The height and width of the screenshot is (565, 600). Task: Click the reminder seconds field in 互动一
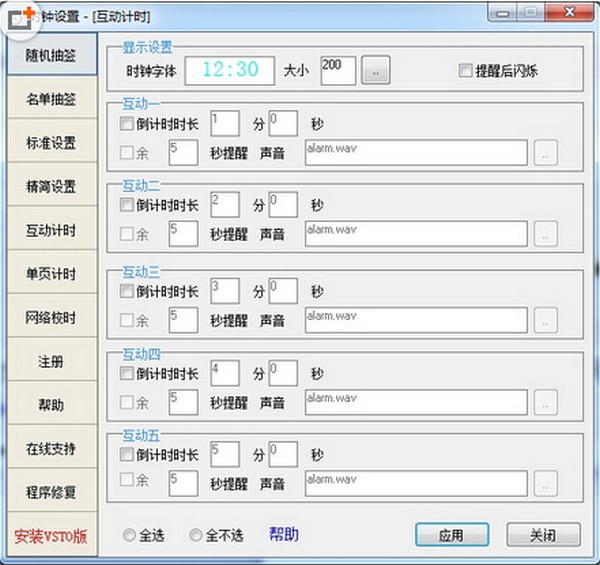pos(183,153)
